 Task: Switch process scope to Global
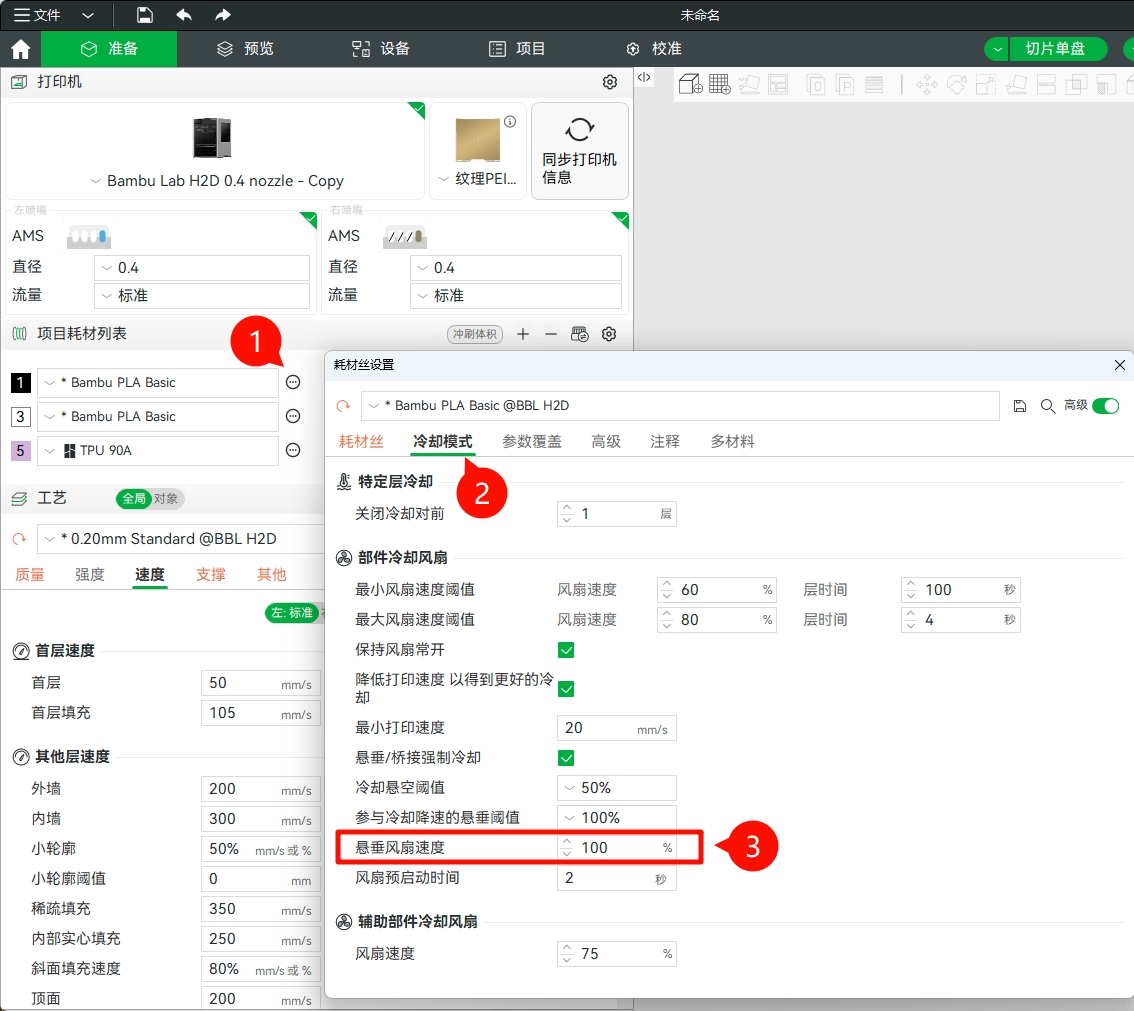pyautogui.click(x=133, y=499)
